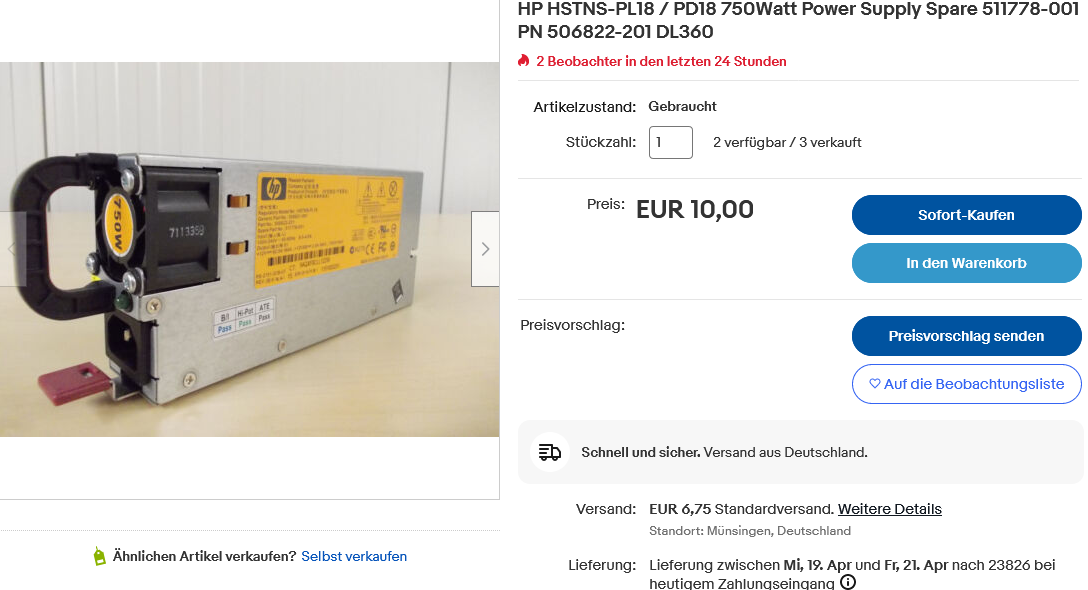1088x590 pixels.
Task: Click the green price tag icon
Action: click(x=100, y=556)
